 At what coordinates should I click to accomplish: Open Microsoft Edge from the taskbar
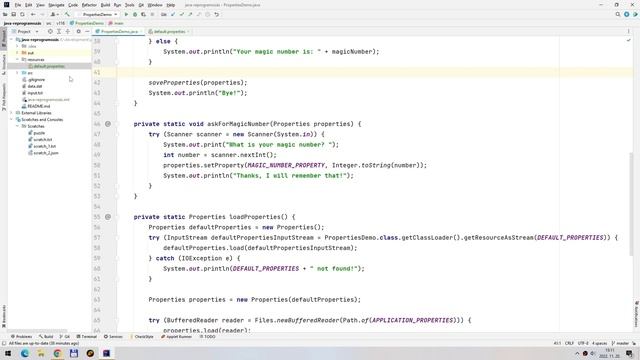click(x=24, y=353)
